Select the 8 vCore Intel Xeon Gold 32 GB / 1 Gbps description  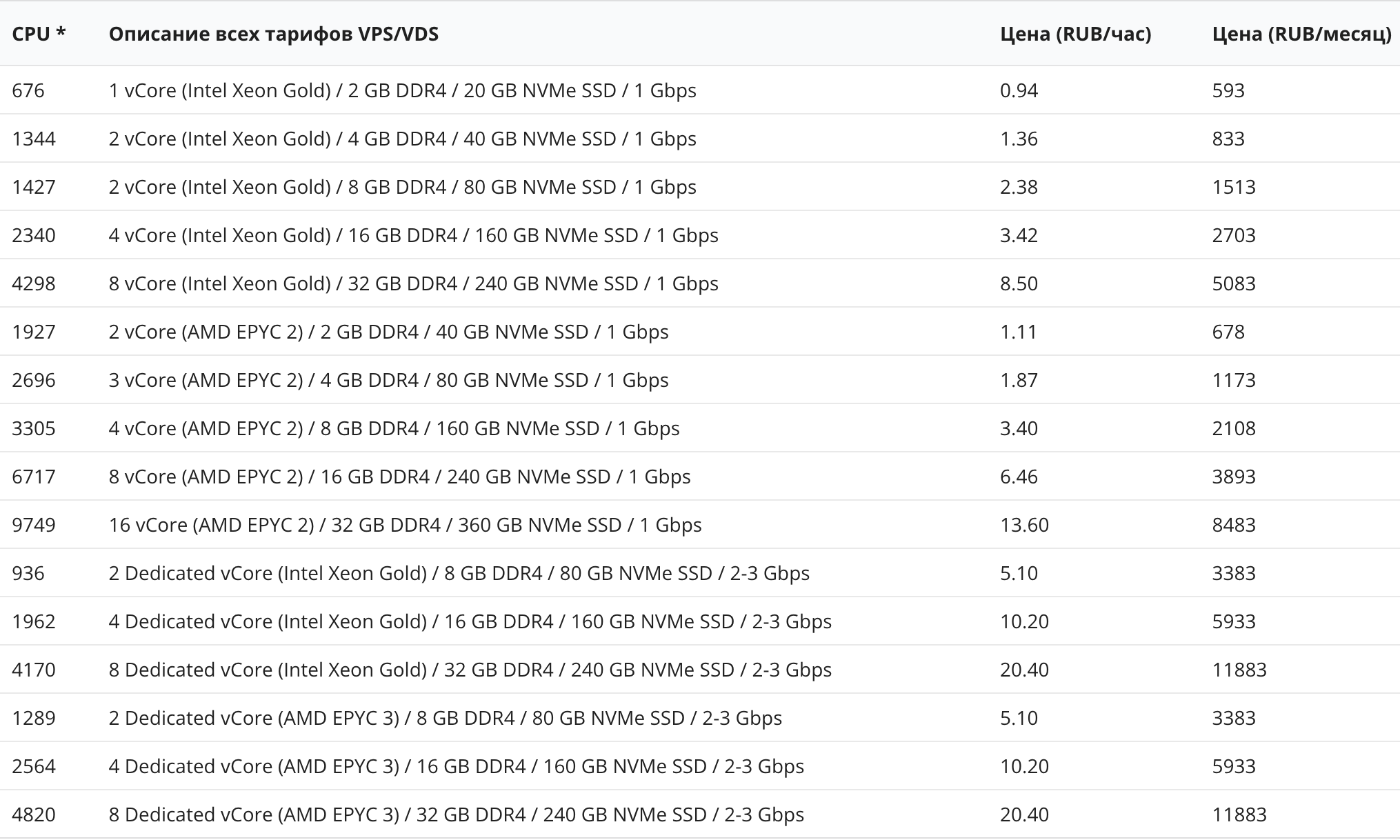click(x=414, y=283)
